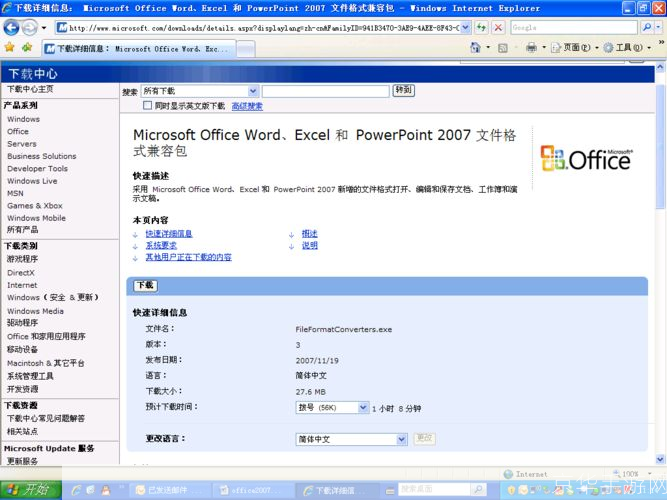Open the Windows product family link
Viewport: 667px width, 500px height.
(23, 119)
